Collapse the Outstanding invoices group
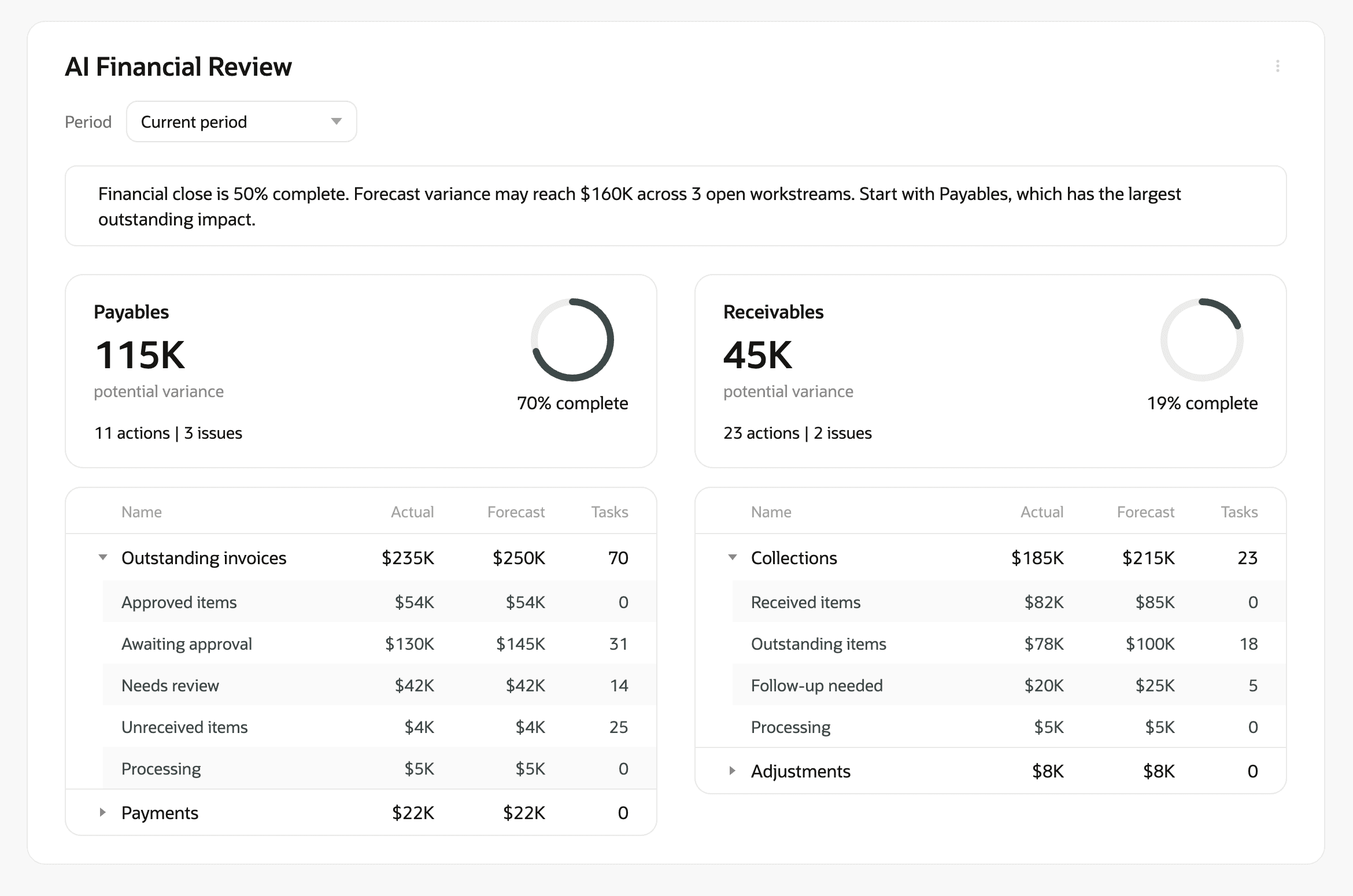The image size is (1353, 896). click(102, 557)
